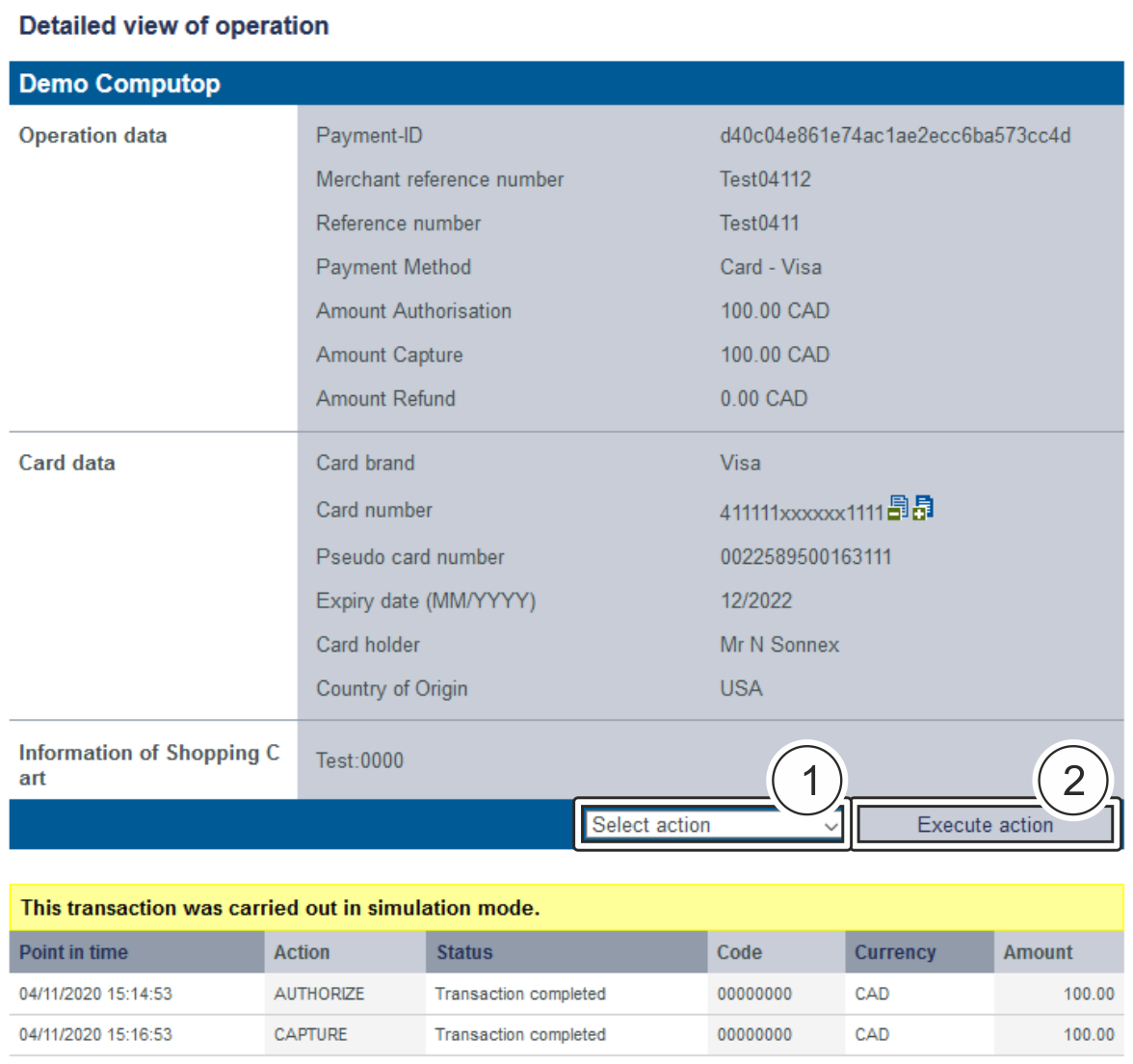Image resolution: width=1133 pixels, height=1064 pixels.
Task: Click the minus document icon beside card number
Action: pyautogui.click(x=897, y=508)
